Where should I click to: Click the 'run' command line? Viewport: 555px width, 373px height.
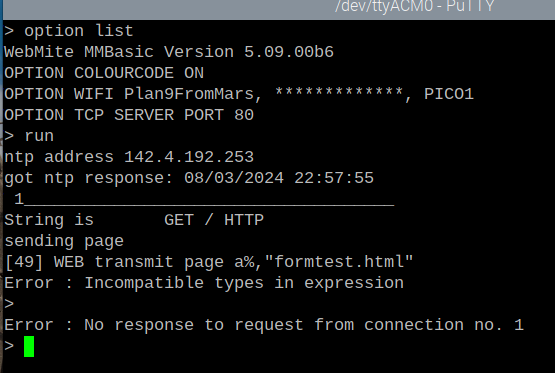pos(29,136)
